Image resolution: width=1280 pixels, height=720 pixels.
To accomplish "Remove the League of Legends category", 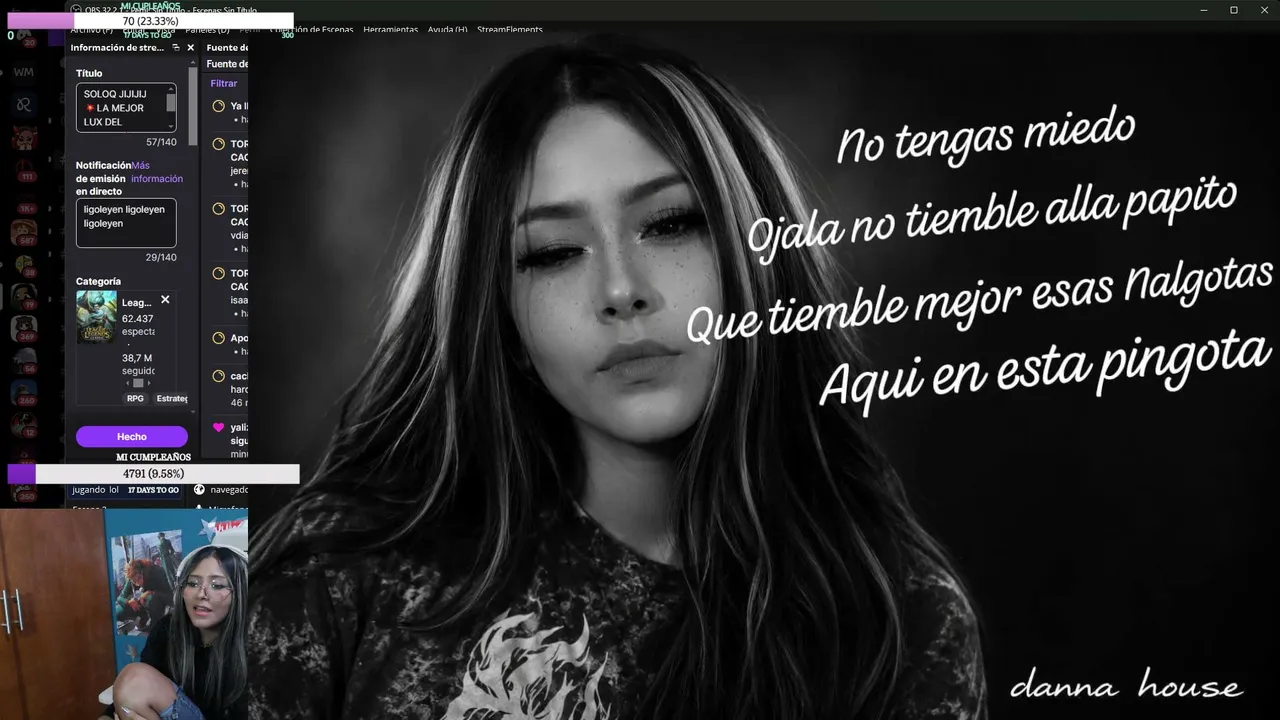I will click(x=165, y=300).
